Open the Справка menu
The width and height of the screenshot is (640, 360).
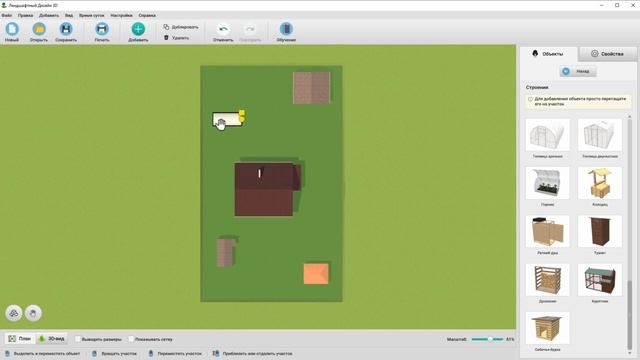pyautogui.click(x=147, y=15)
